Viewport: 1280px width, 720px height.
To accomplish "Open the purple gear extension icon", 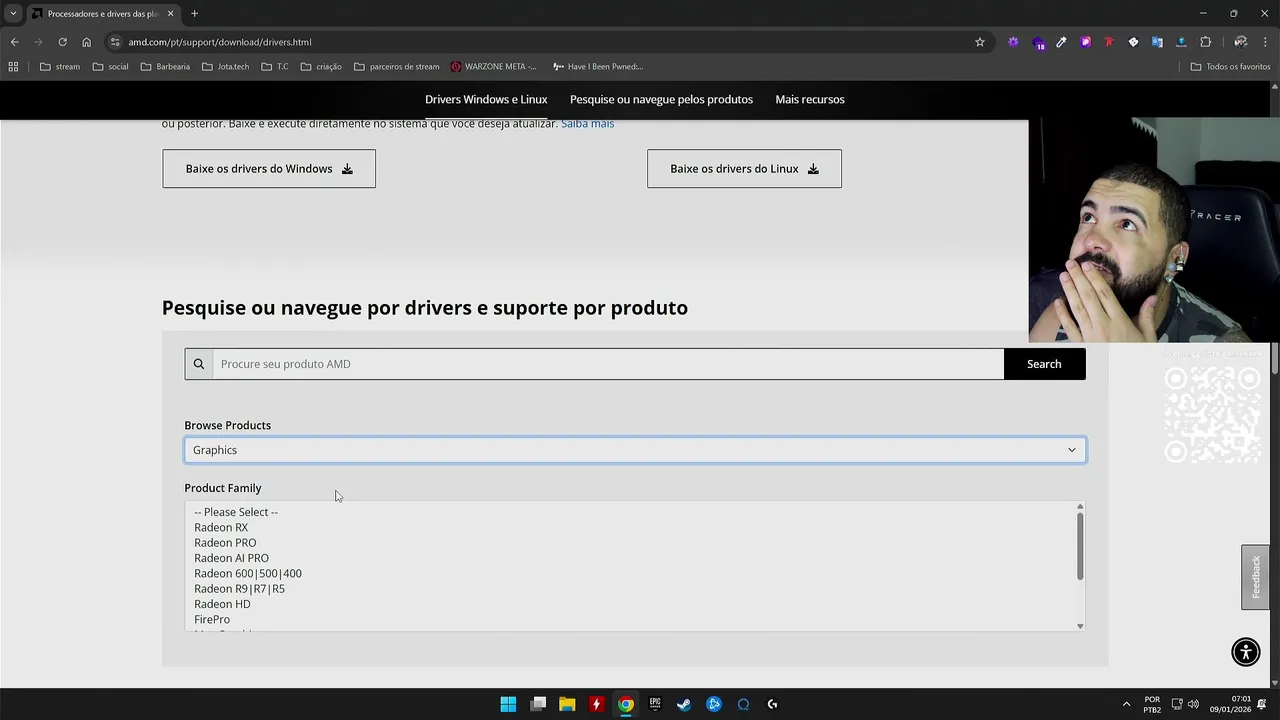I will 1013,42.
